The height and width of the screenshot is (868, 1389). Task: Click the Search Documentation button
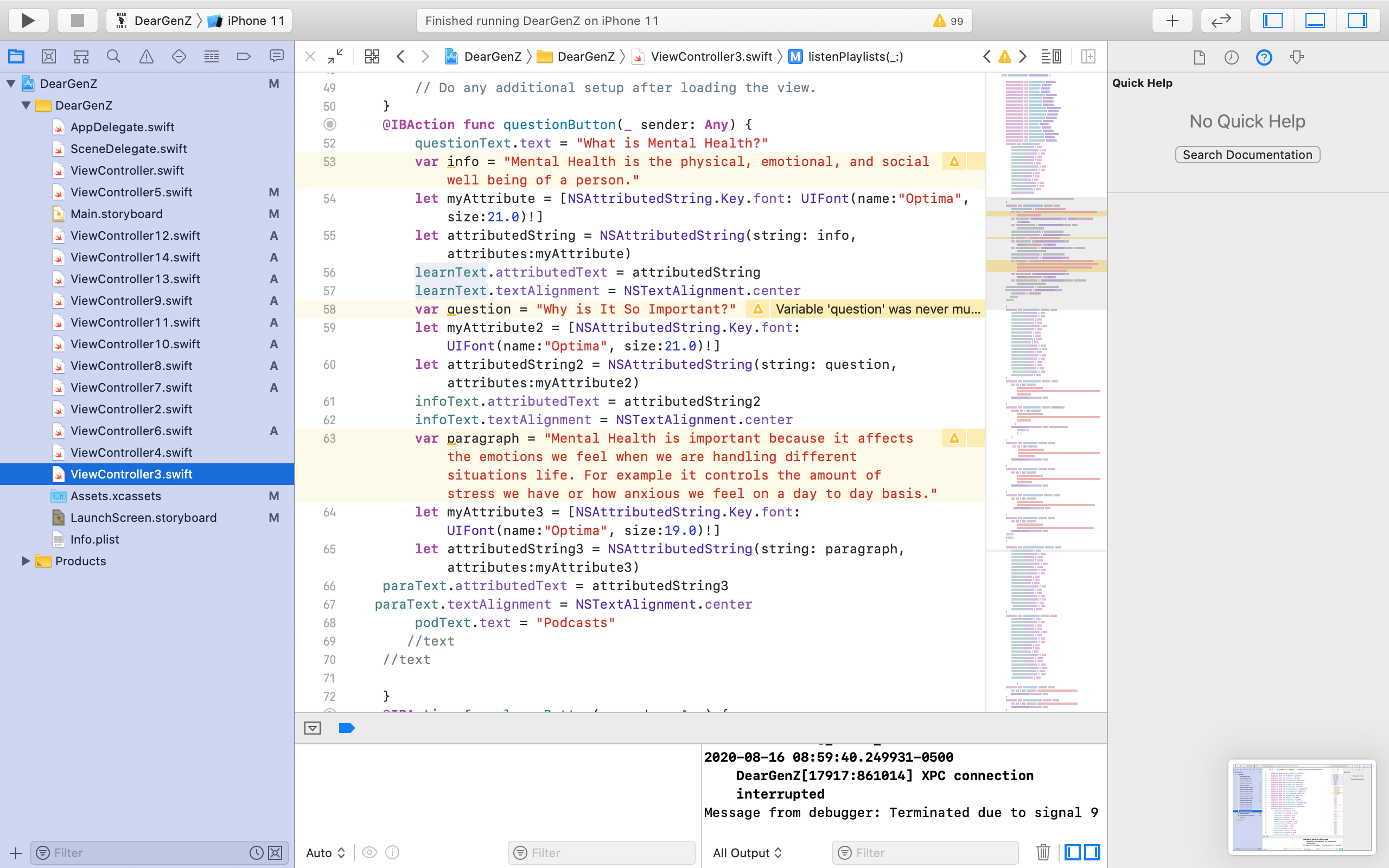1247,155
